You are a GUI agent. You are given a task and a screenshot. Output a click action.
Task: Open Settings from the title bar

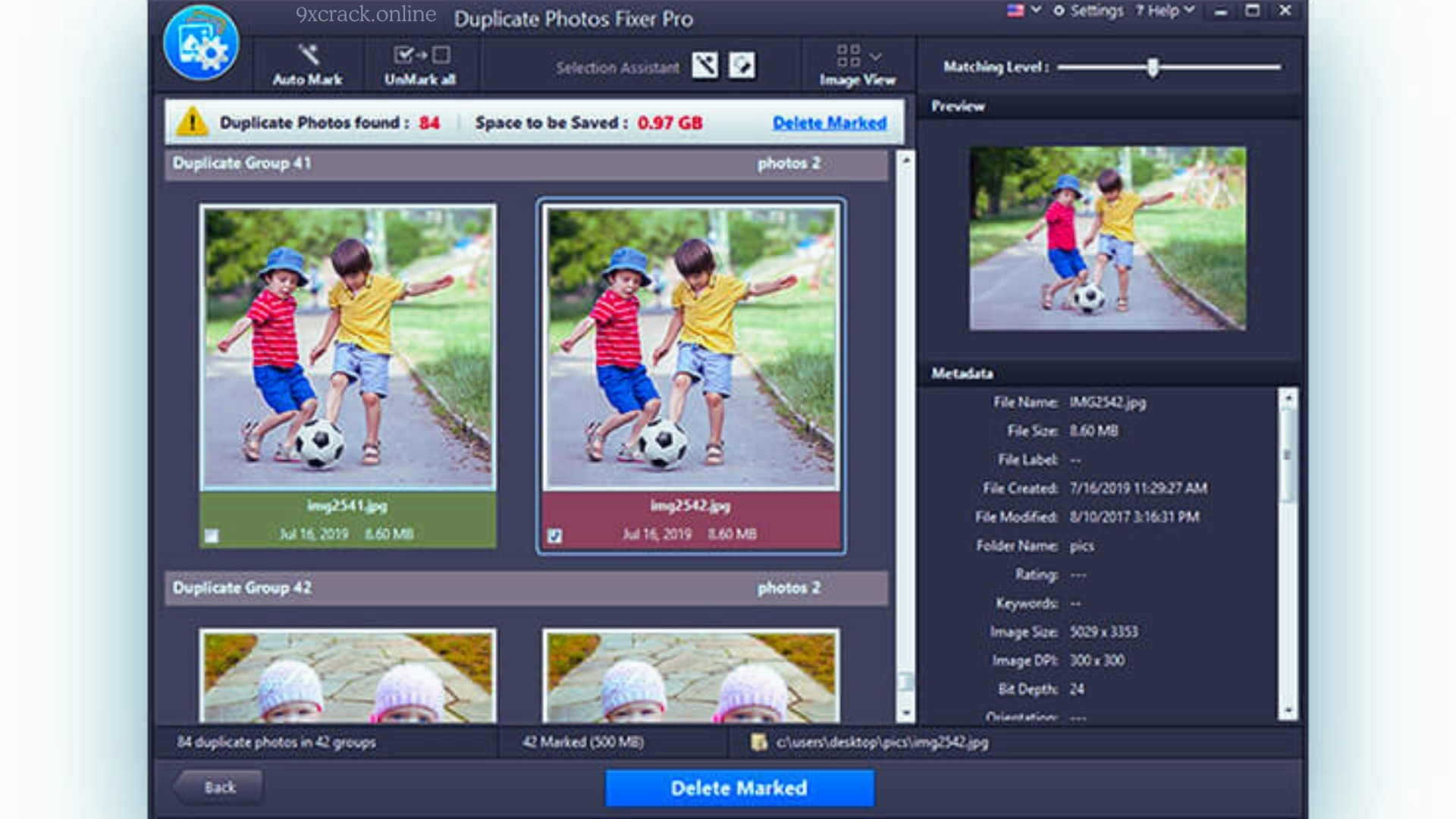tap(1088, 11)
